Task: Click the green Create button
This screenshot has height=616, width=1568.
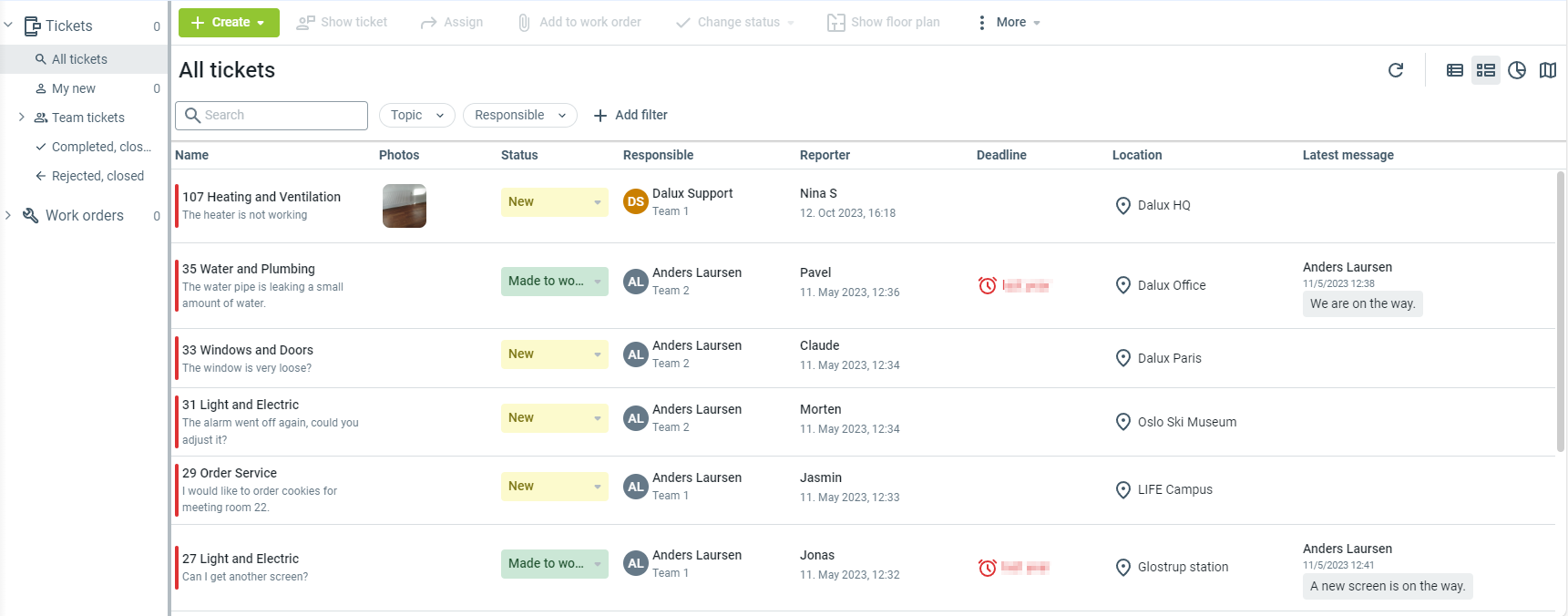Action: 229,23
